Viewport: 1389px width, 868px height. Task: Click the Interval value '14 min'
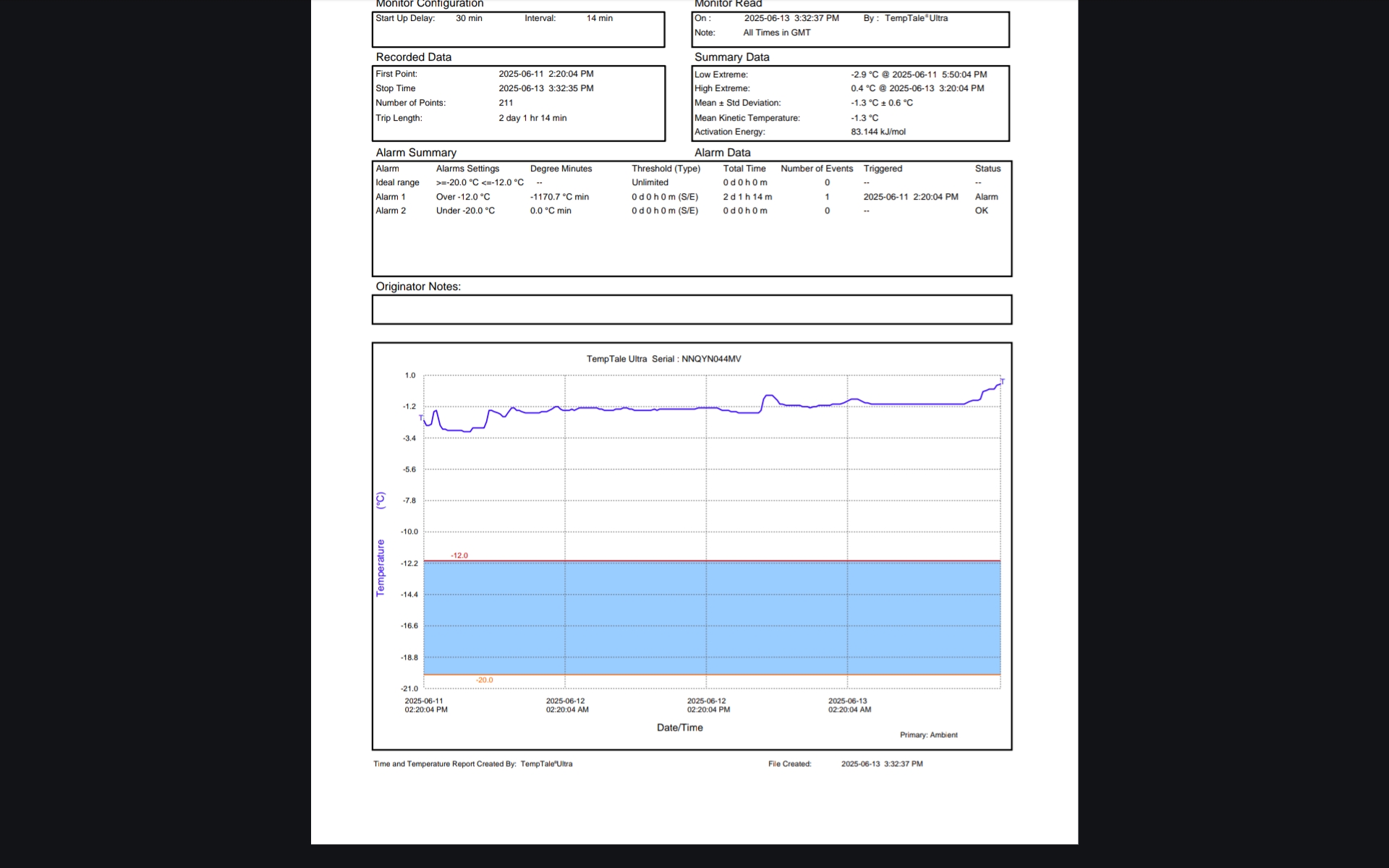pos(599,18)
